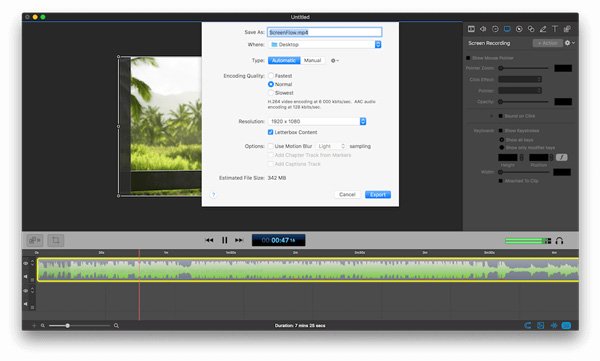Open the Screen Recording properties tab icon

click(507, 29)
